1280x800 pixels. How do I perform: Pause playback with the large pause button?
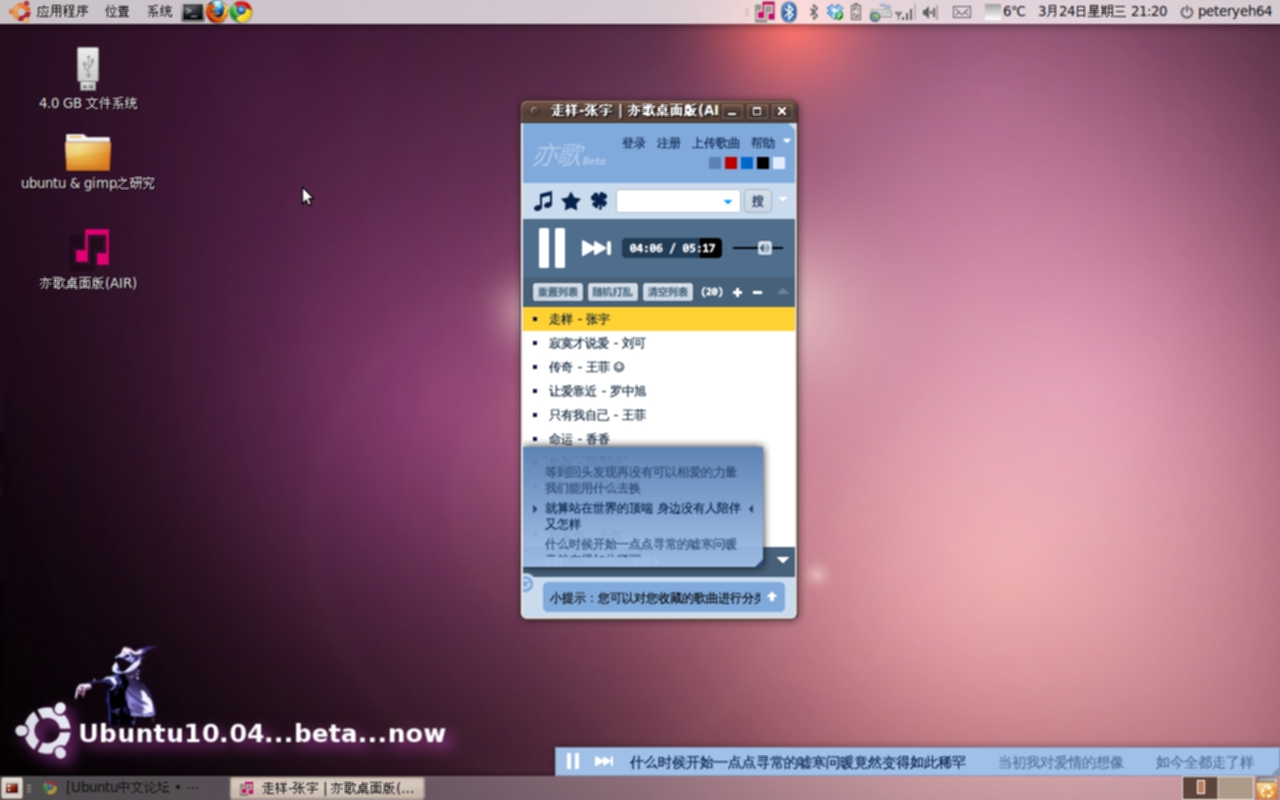pos(552,248)
